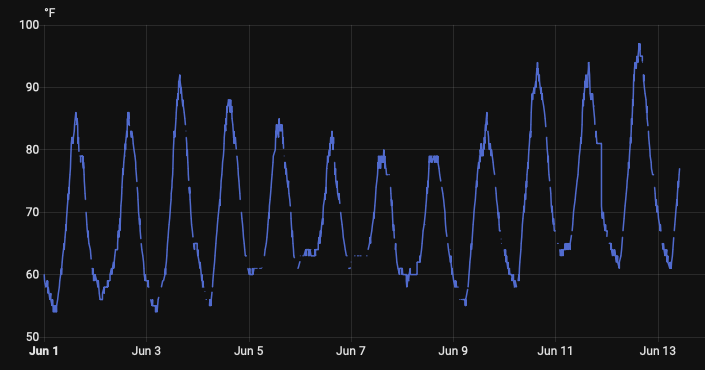The width and height of the screenshot is (705, 370).
Task: Click the 90 y-axis label
Action: click(x=32, y=87)
